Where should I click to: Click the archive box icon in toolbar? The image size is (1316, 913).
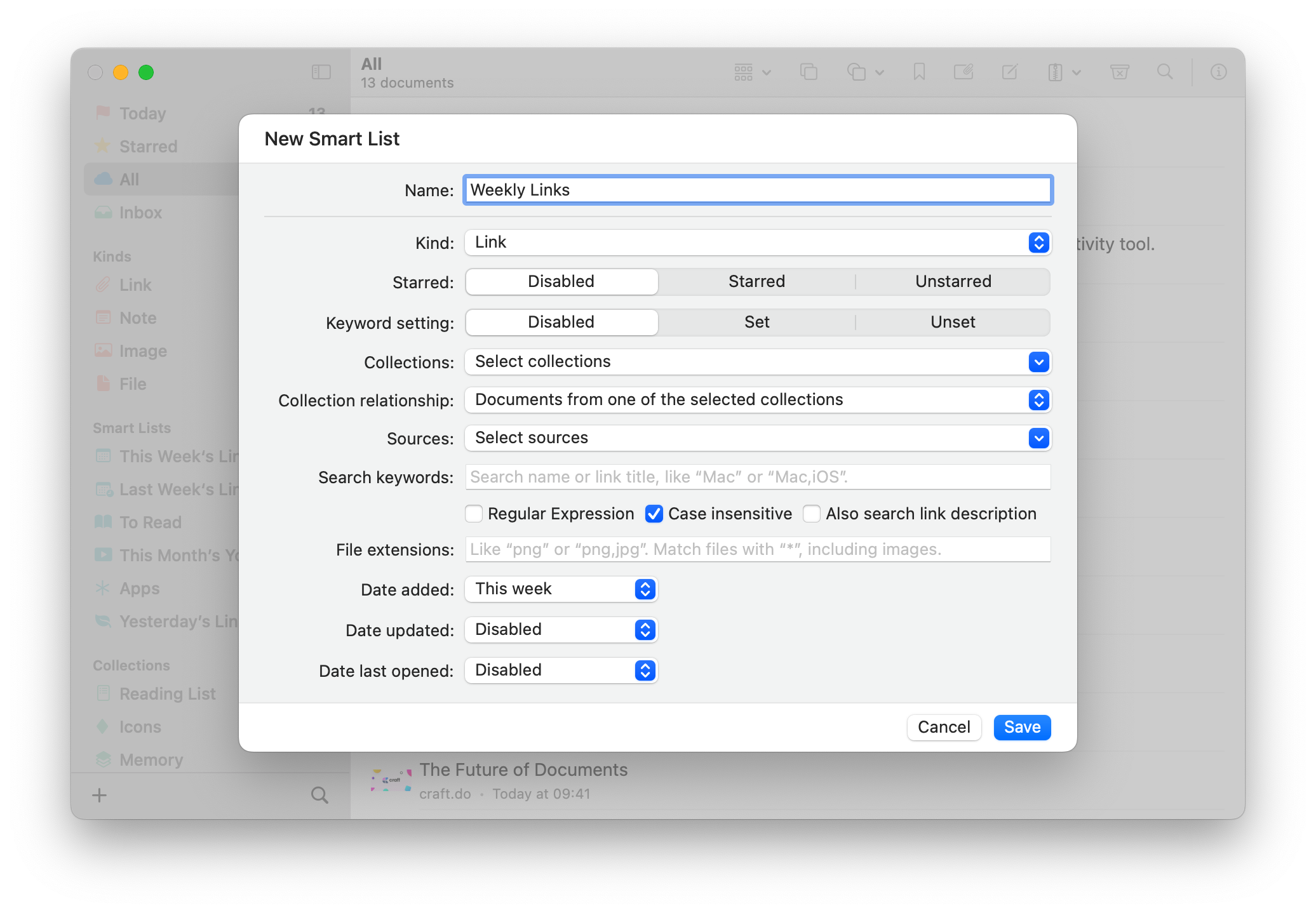[1119, 72]
